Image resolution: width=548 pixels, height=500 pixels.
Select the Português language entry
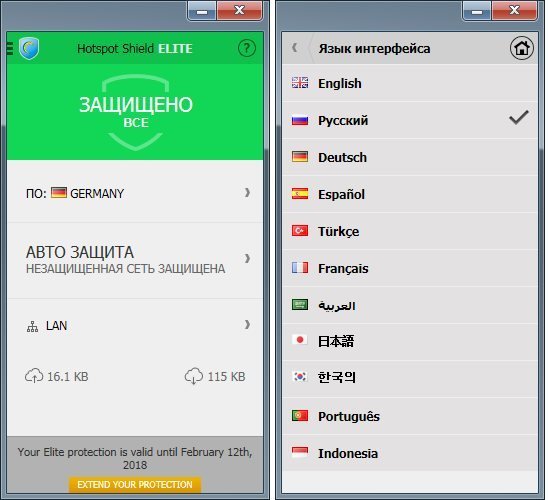click(410, 416)
